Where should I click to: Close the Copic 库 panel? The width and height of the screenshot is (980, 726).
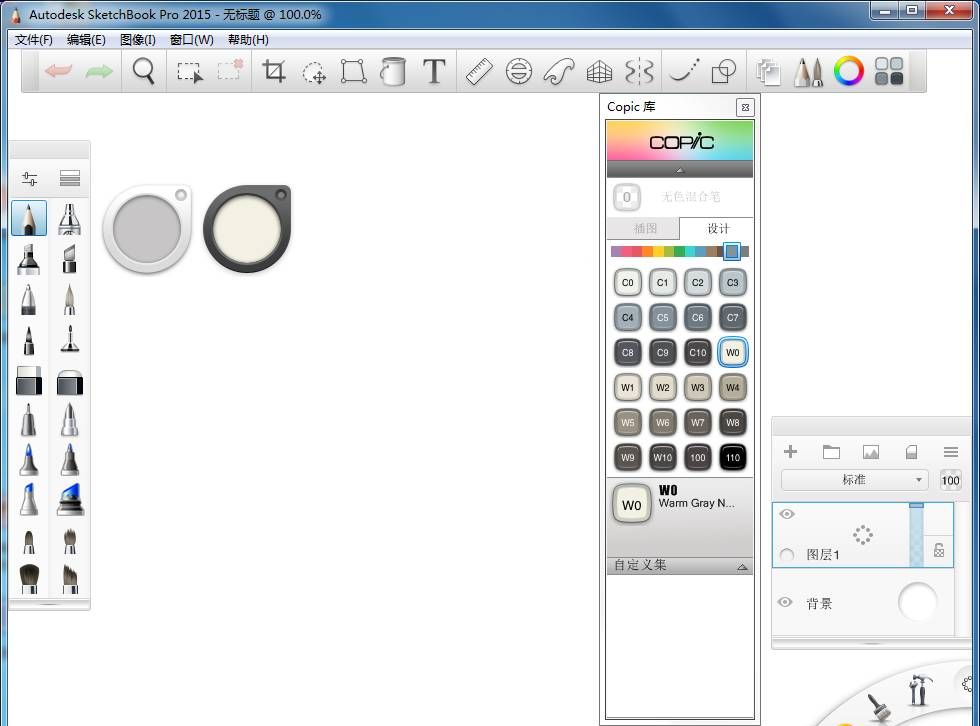(745, 107)
